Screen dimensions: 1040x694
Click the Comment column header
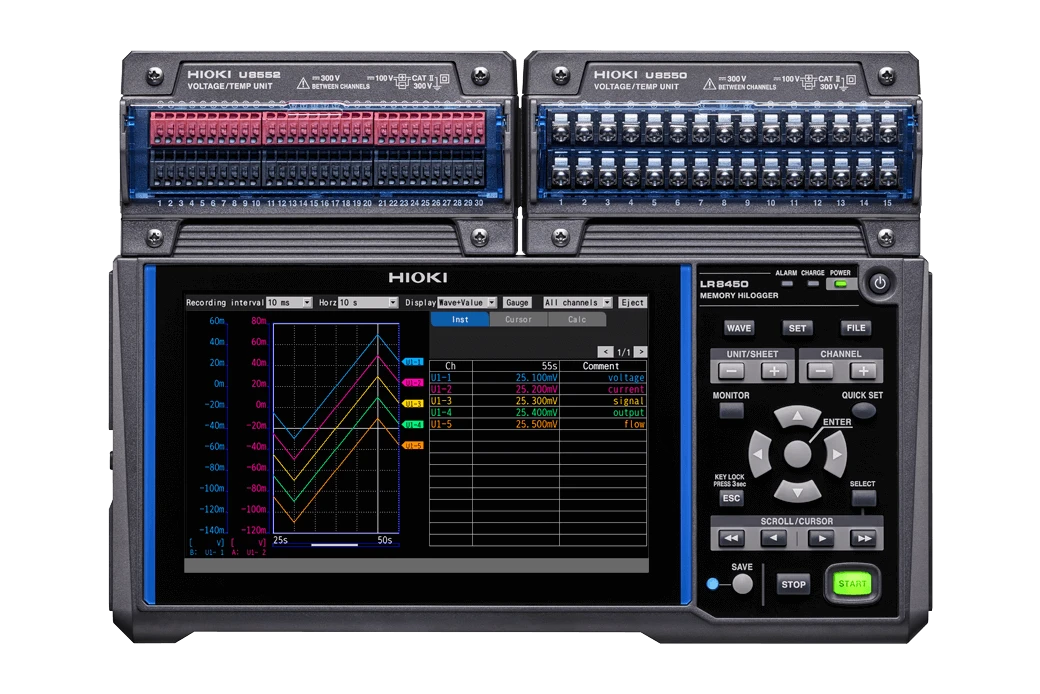pos(601,366)
